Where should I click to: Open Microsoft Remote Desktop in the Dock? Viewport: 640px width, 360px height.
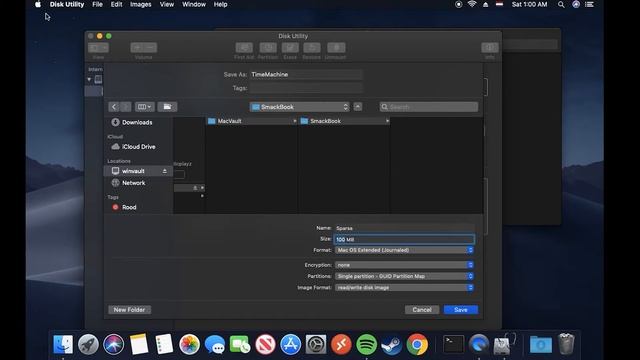pyautogui.click(x=341, y=344)
